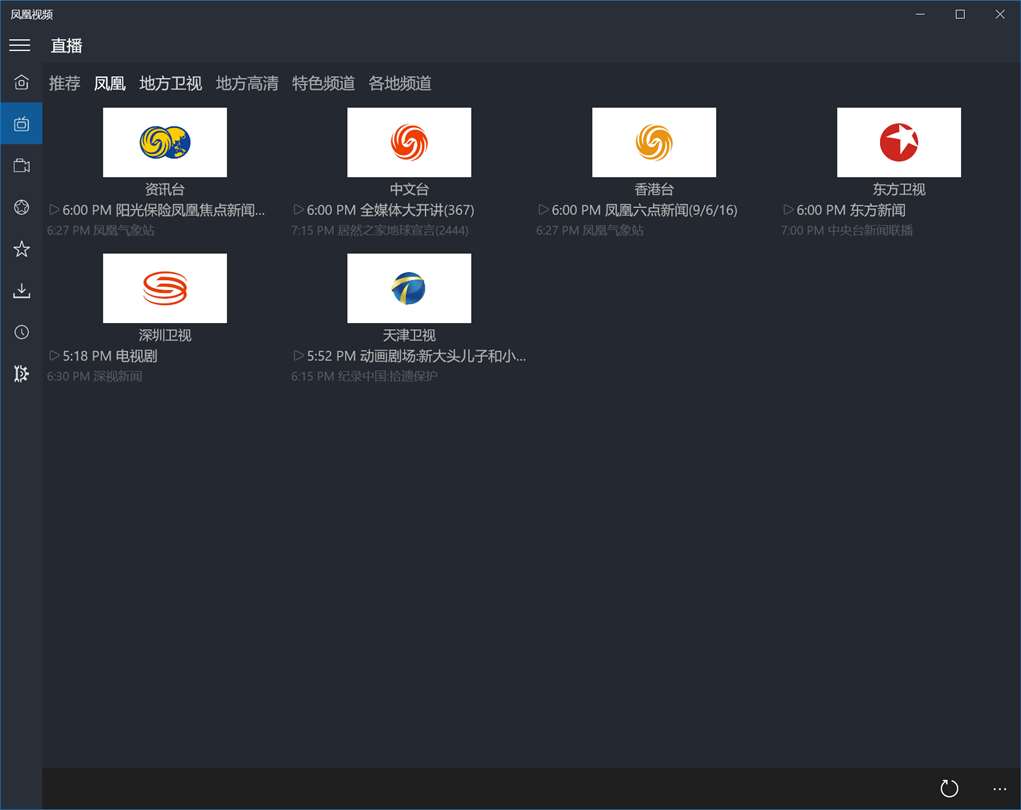Click the 香港台 channel name
This screenshot has height=810, width=1021.
click(654, 189)
